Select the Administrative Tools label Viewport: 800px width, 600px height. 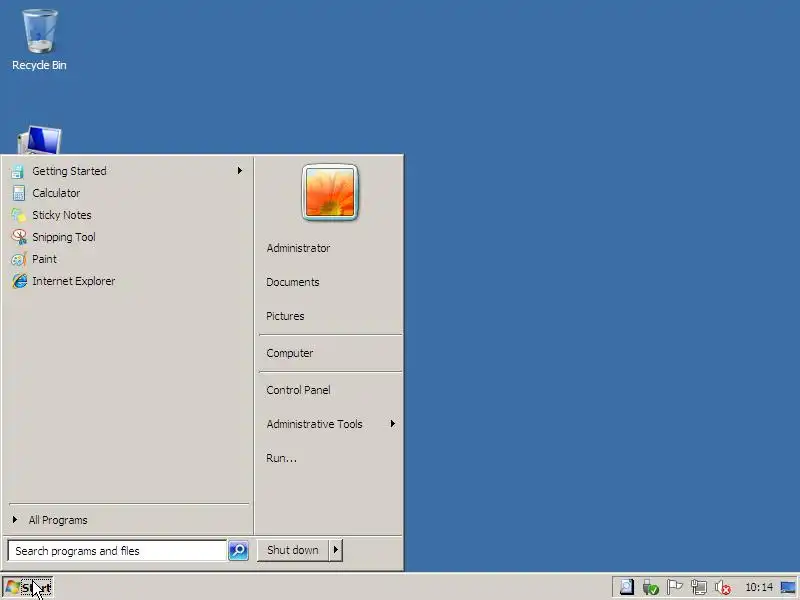click(314, 424)
